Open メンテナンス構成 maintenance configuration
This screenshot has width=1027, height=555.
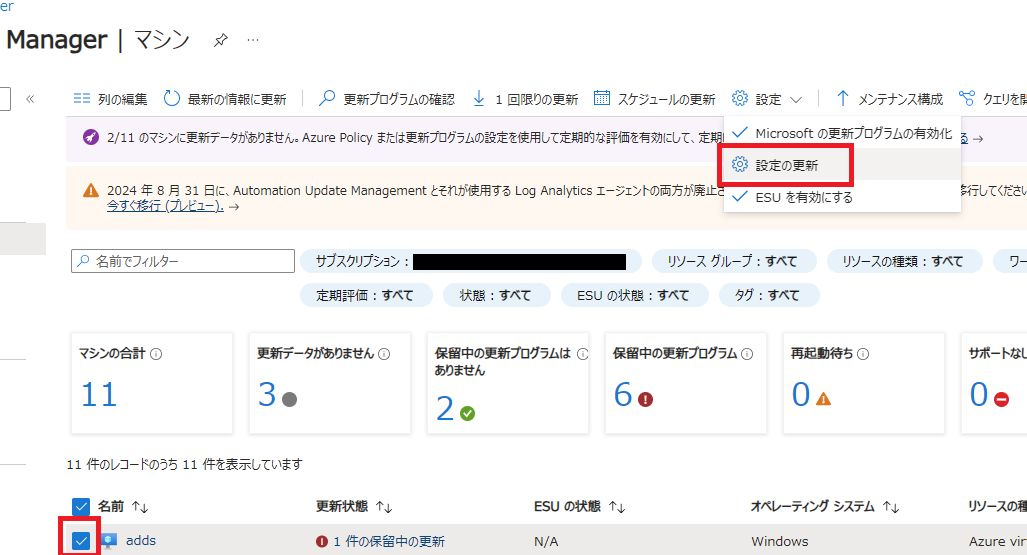point(889,99)
